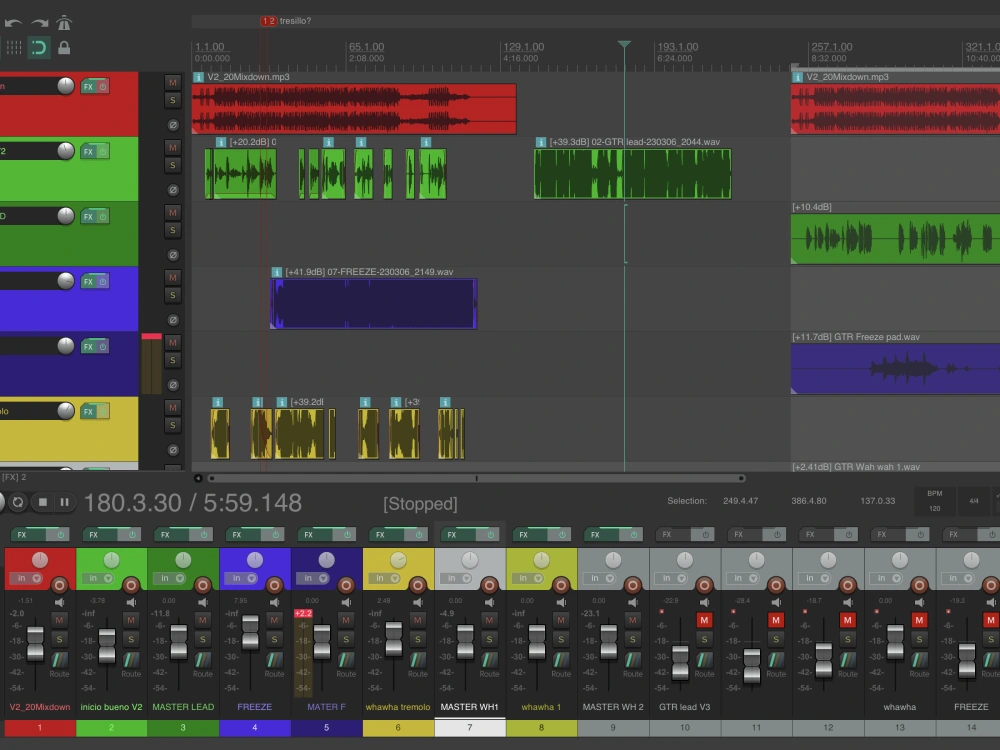The image size is (1000, 750).
Task: Open info icon on 02-GTR lead-230306_2044.wav item
Action: (541, 142)
